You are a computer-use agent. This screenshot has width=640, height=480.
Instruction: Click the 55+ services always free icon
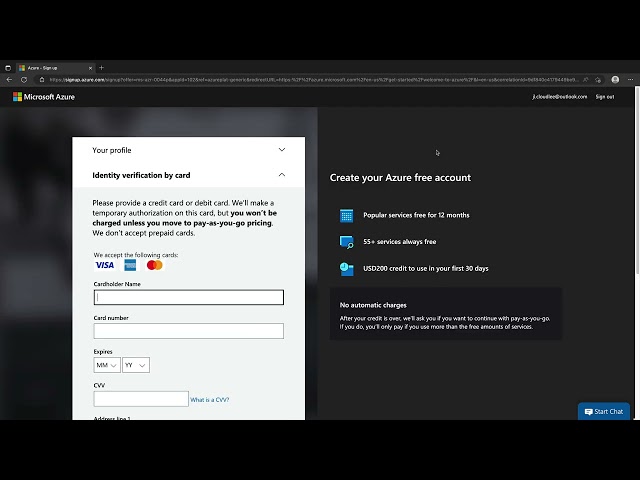click(347, 242)
